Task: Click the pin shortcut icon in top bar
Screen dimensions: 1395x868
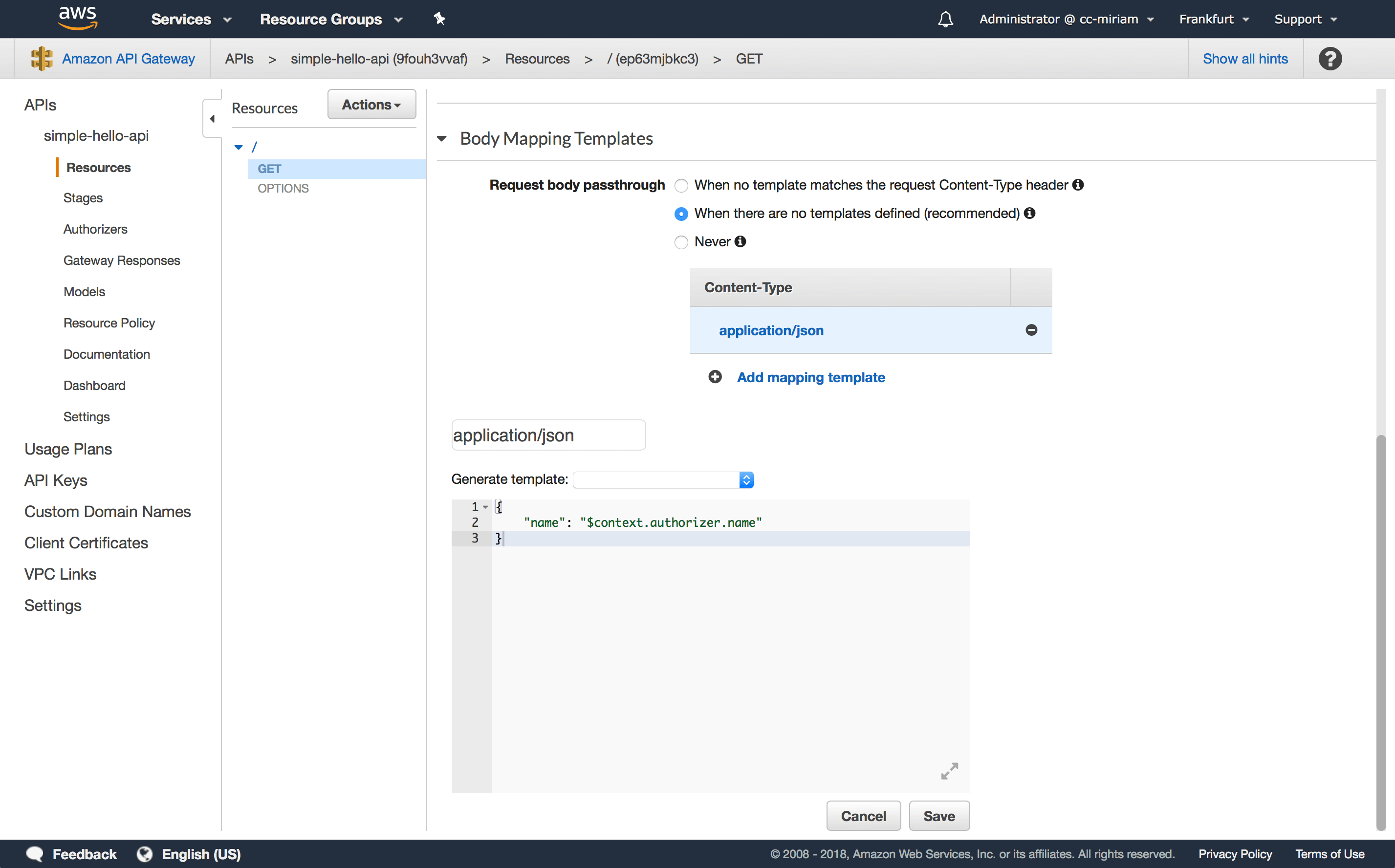Action: click(439, 19)
